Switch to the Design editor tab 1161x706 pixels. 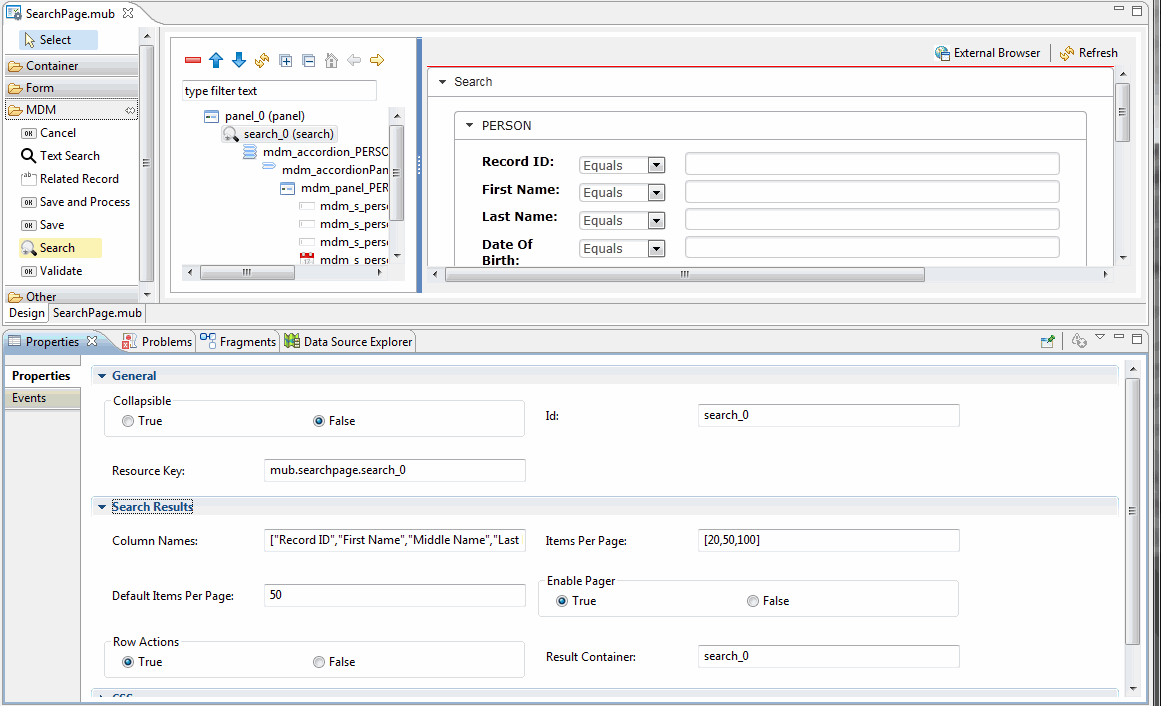click(x=27, y=313)
